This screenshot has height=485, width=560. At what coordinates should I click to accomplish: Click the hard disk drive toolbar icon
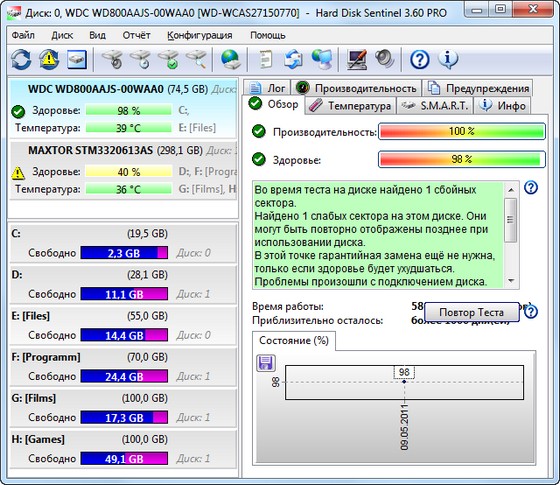point(77,59)
